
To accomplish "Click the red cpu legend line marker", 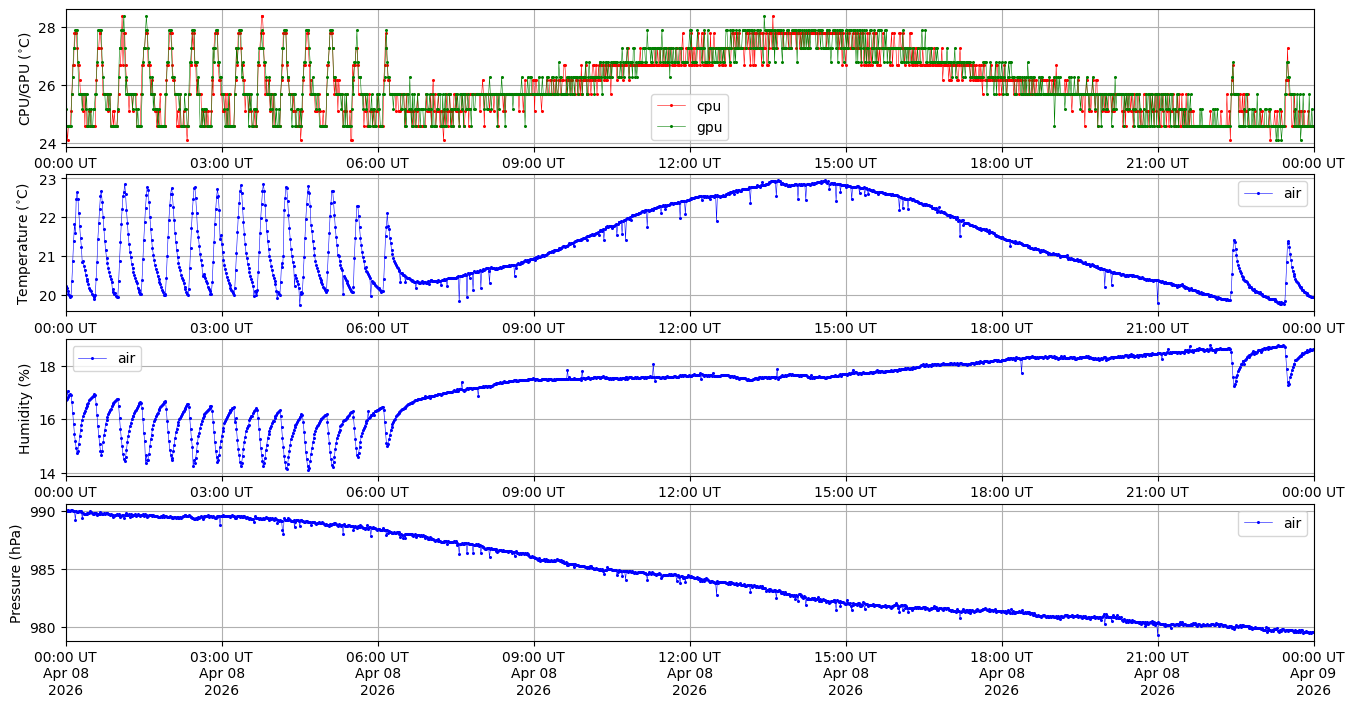I will (x=671, y=106).
